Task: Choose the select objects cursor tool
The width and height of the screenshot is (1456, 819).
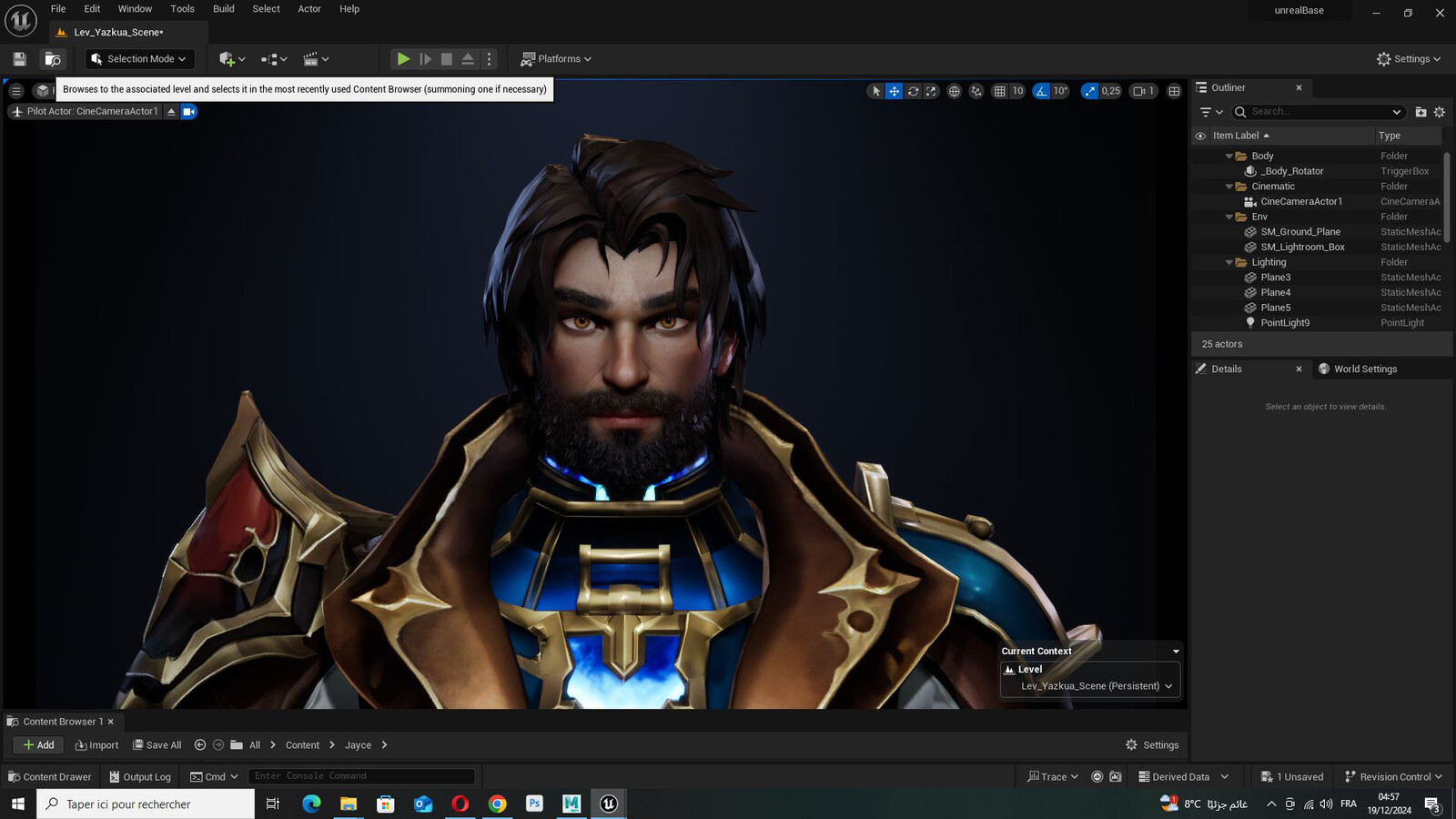Action: tap(875, 91)
